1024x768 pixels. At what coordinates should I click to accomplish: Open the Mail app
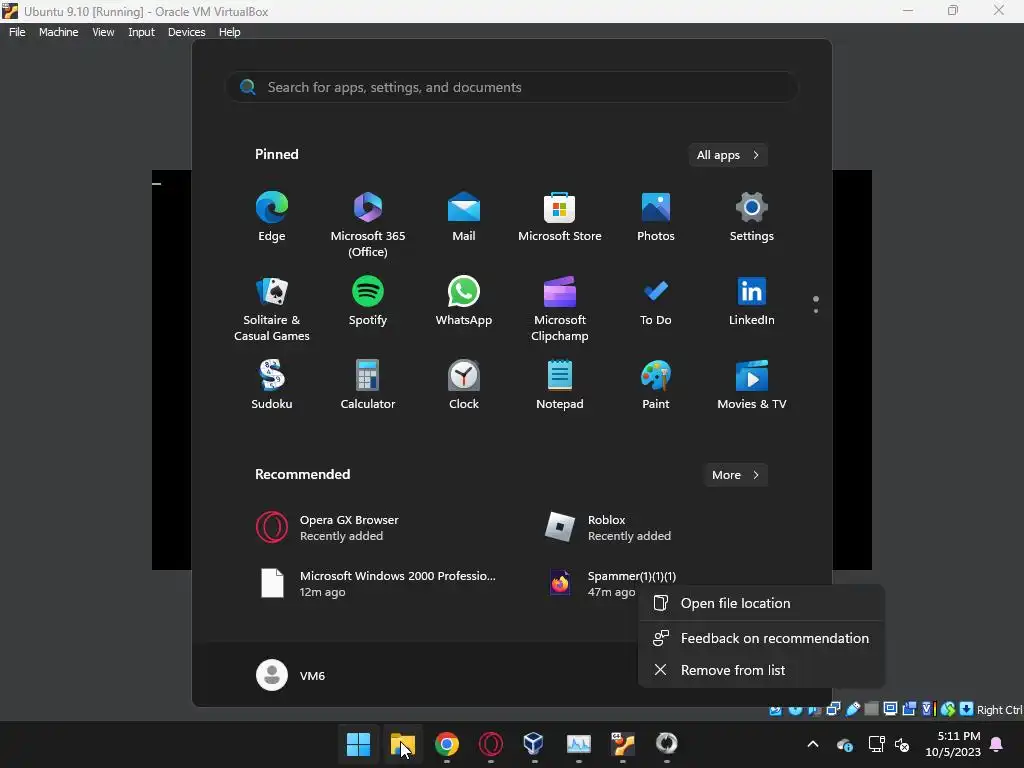coord(464,217)
